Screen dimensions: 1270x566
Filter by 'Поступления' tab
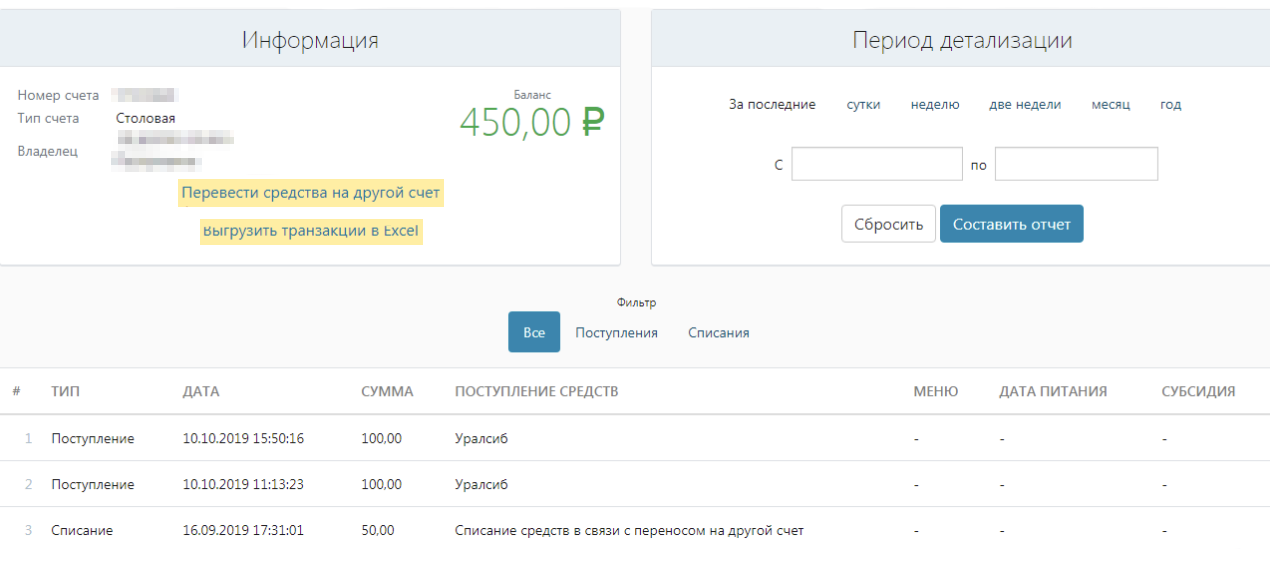[616, 333]
